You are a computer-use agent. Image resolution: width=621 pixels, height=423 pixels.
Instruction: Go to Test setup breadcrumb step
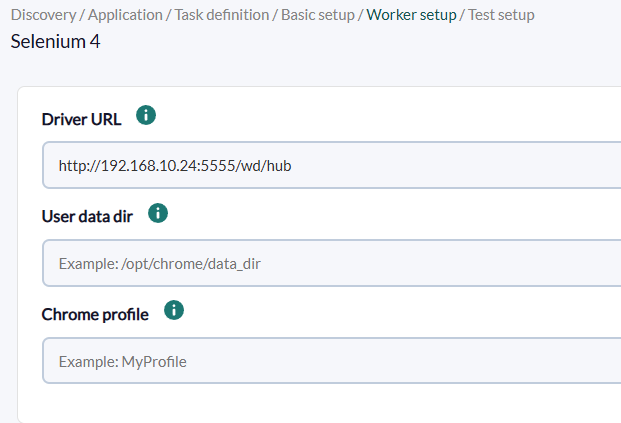click(x=501, y=15)
